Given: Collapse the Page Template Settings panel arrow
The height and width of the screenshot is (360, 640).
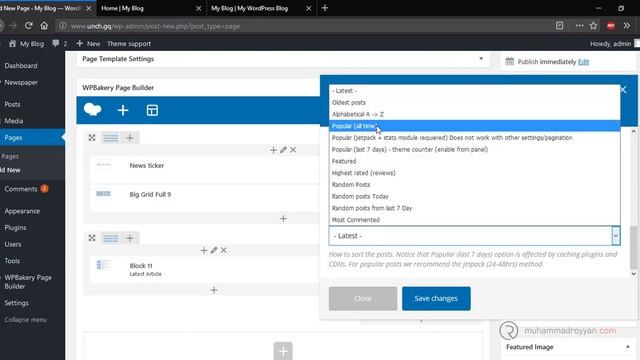Looking at the screenshot, I should (481, 59).
